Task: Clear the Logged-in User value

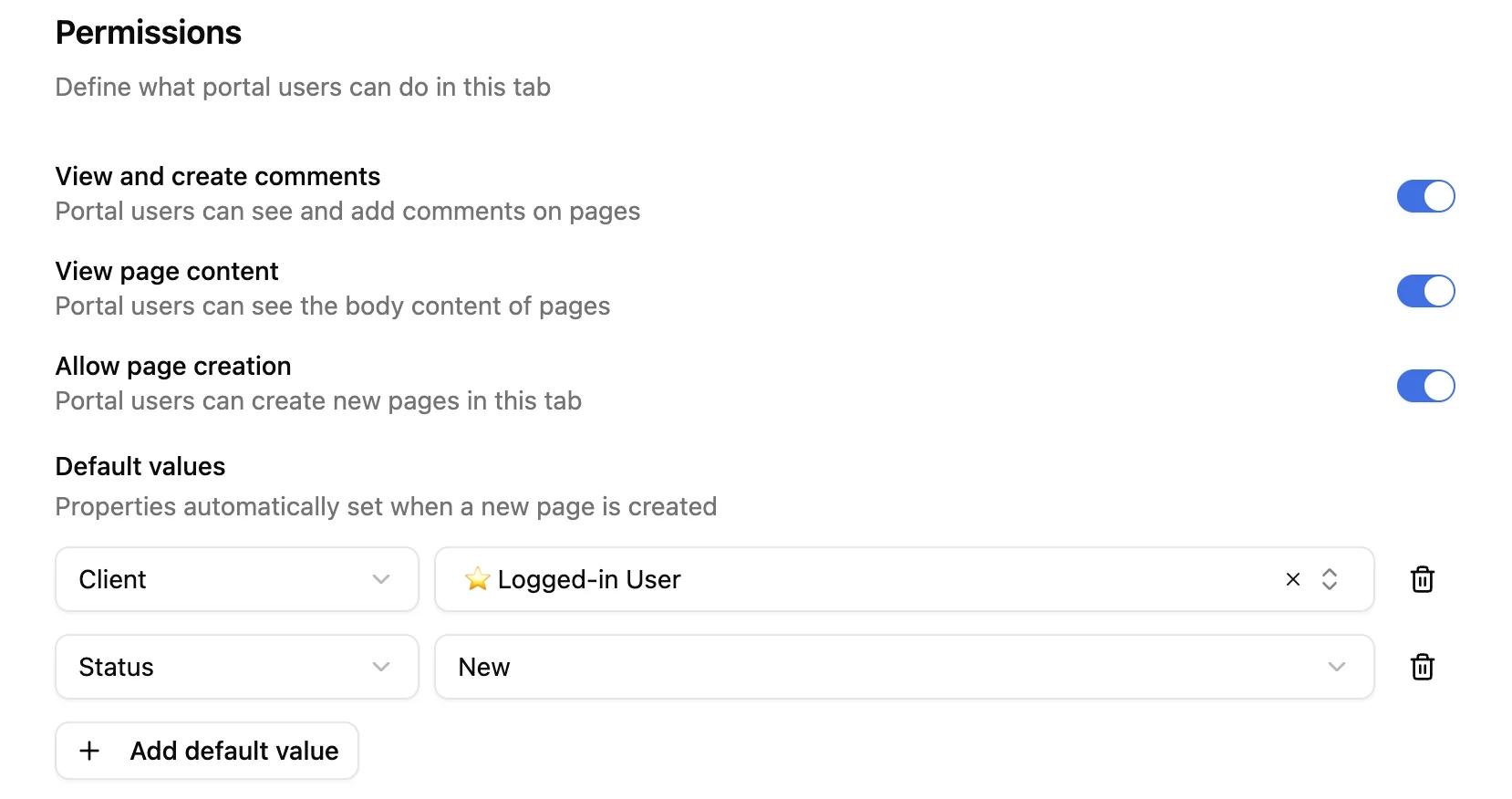Action: point(1292,579)
